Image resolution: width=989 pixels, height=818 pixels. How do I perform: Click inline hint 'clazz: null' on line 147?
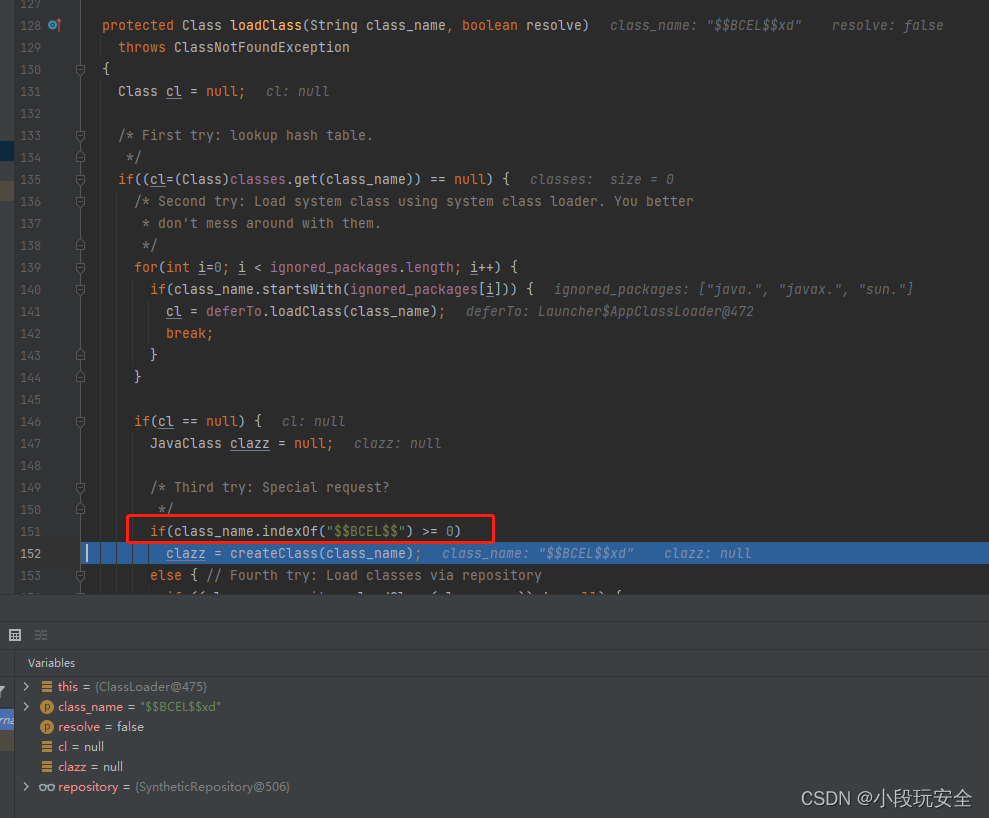(x=397, y=443)
